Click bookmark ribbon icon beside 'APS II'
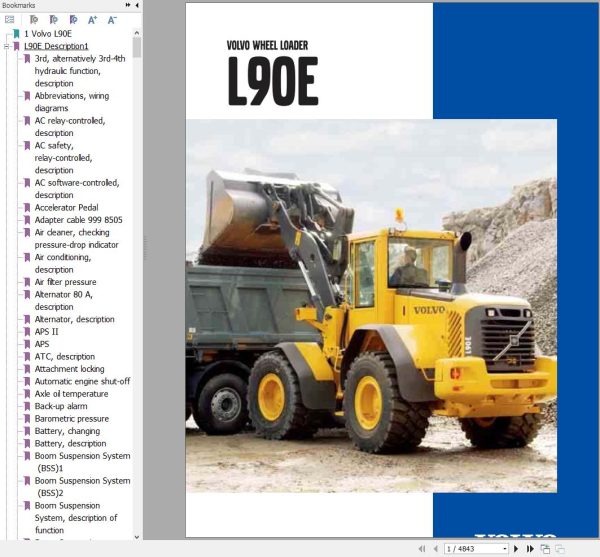Image resolution: width=600 pixels, height=557 pixels. 27,332
